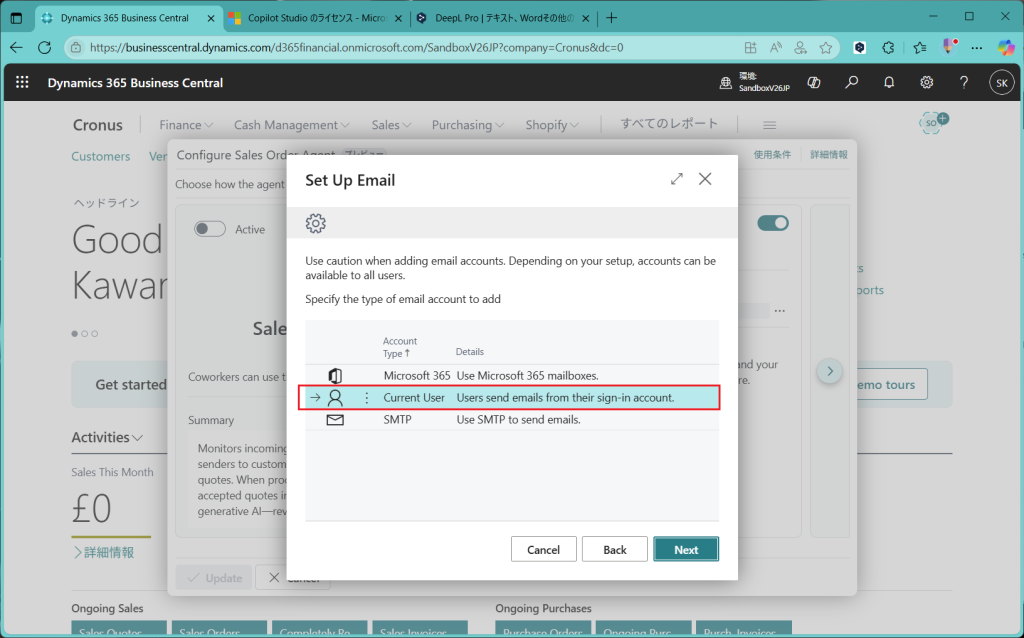This screenshot has height=638, width=1024.
Task: Click the gear icon in Set Up Email dialog
Action: (x=315, y=223)
